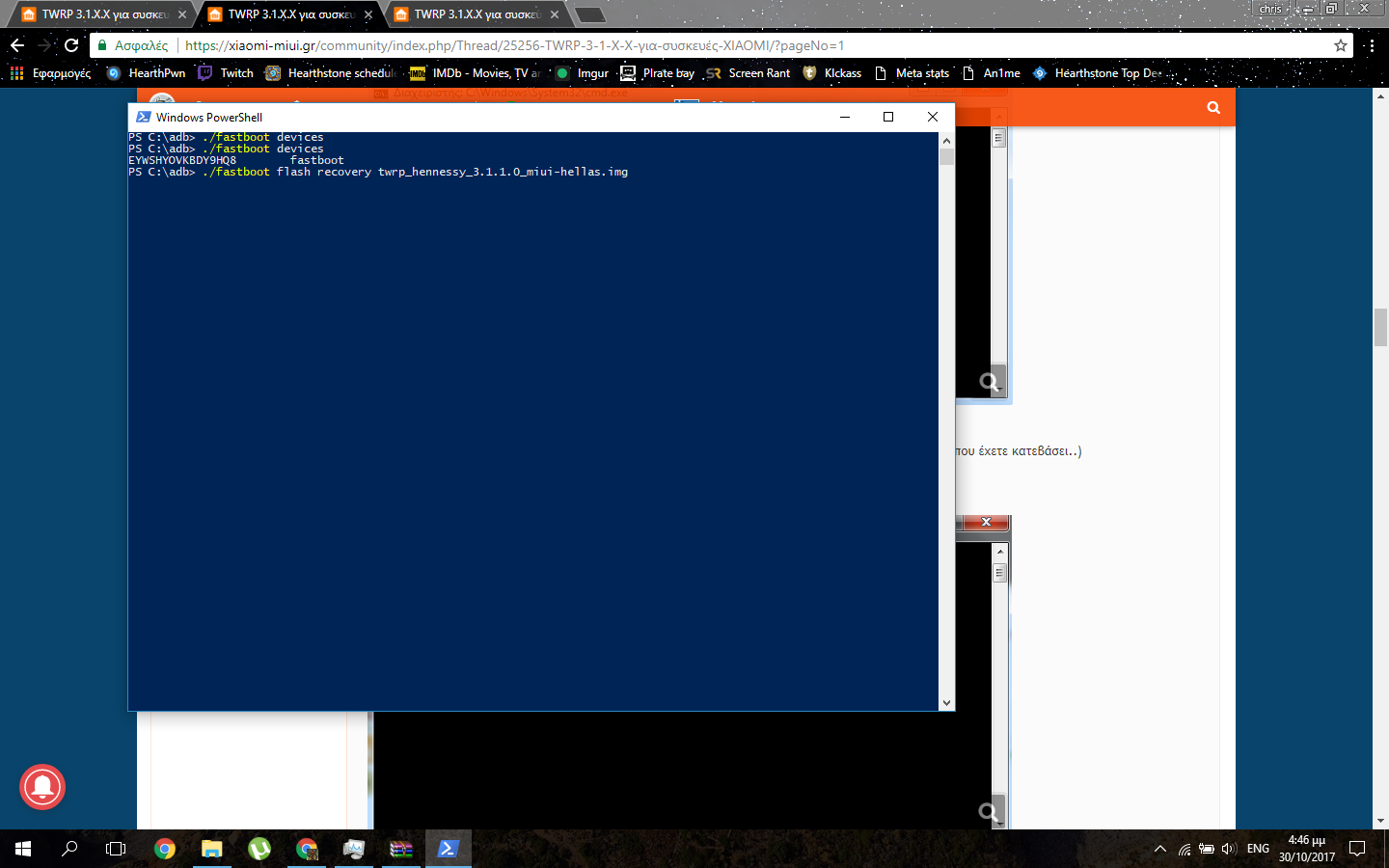Click the red notification bell on the page
Image resolution: width=1389 pixels, height=868 pixels.
pos(42,787)
